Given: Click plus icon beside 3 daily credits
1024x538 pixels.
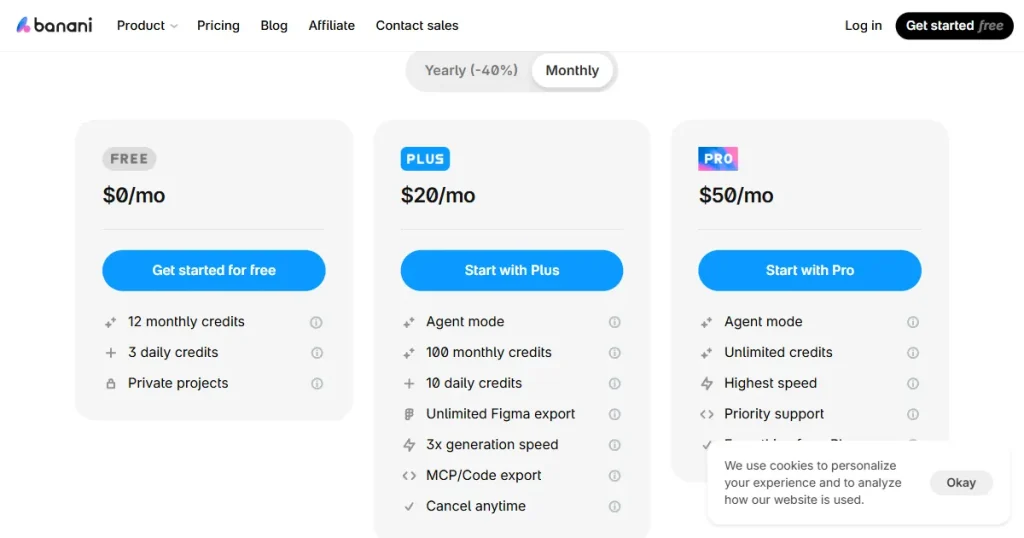Looking at the screenshot, I should click(x=110, y=353).
